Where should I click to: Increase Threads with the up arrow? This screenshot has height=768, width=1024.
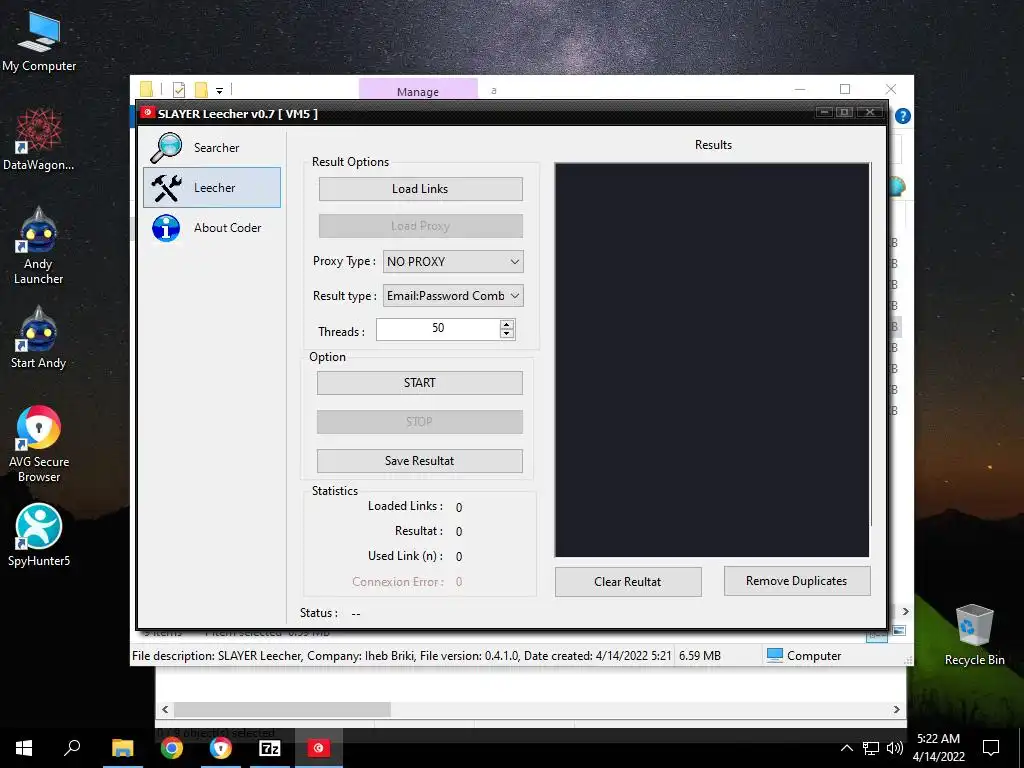click(x=507, y=324)
